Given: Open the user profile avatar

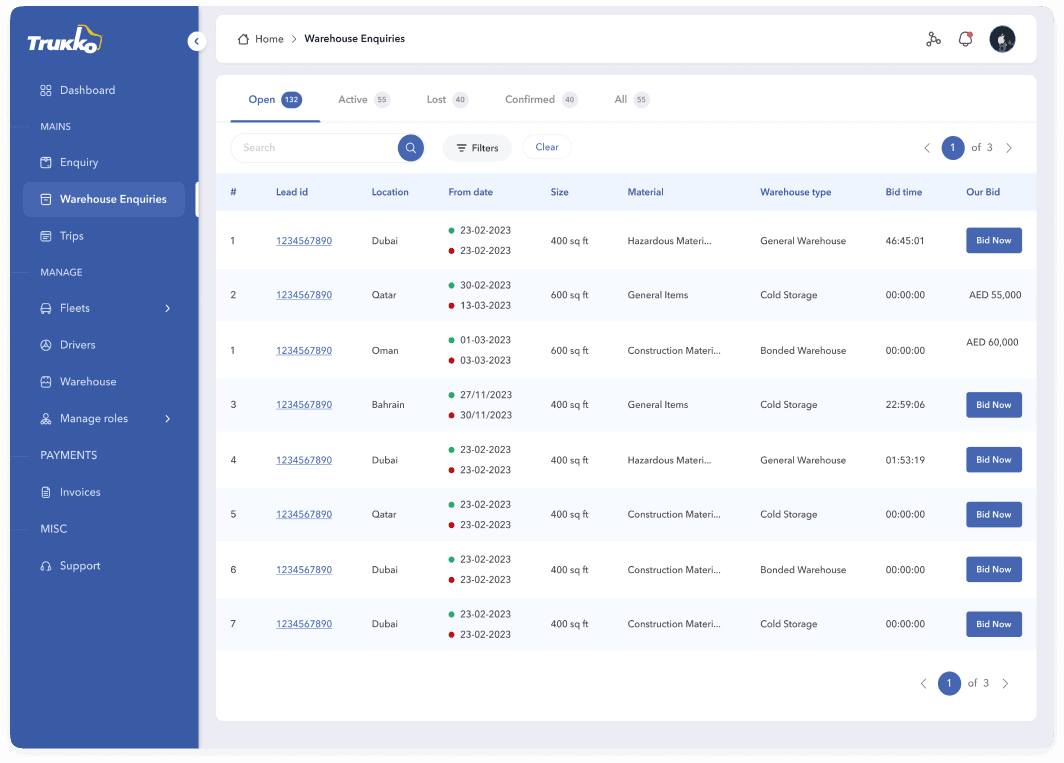Looking at the screenshot, I should pos(1002,39).
